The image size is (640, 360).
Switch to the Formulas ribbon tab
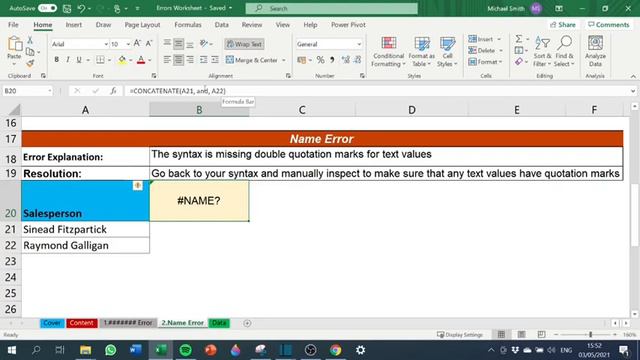coord(188,25)
